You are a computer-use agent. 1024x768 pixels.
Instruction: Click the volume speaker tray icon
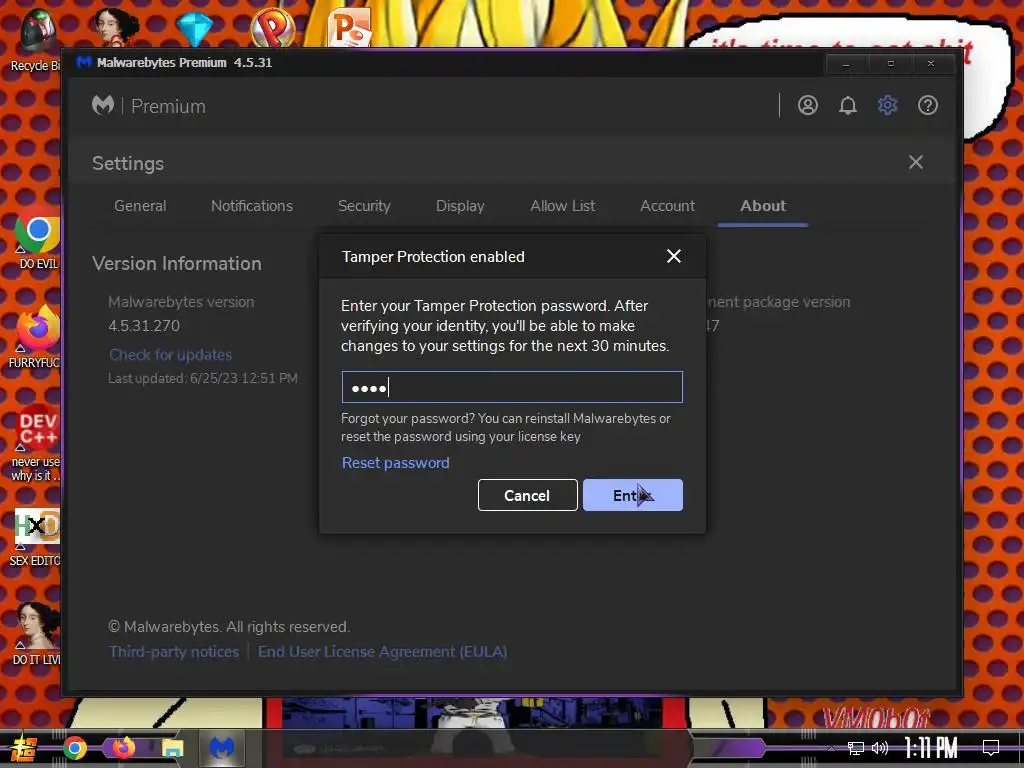[x=880, y=748]
